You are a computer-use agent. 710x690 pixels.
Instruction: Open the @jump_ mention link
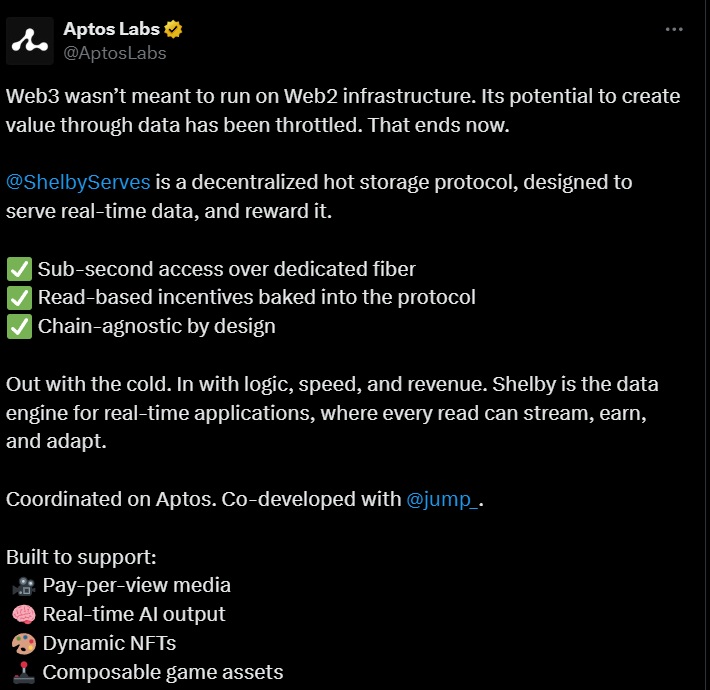(x=442, y=499)
